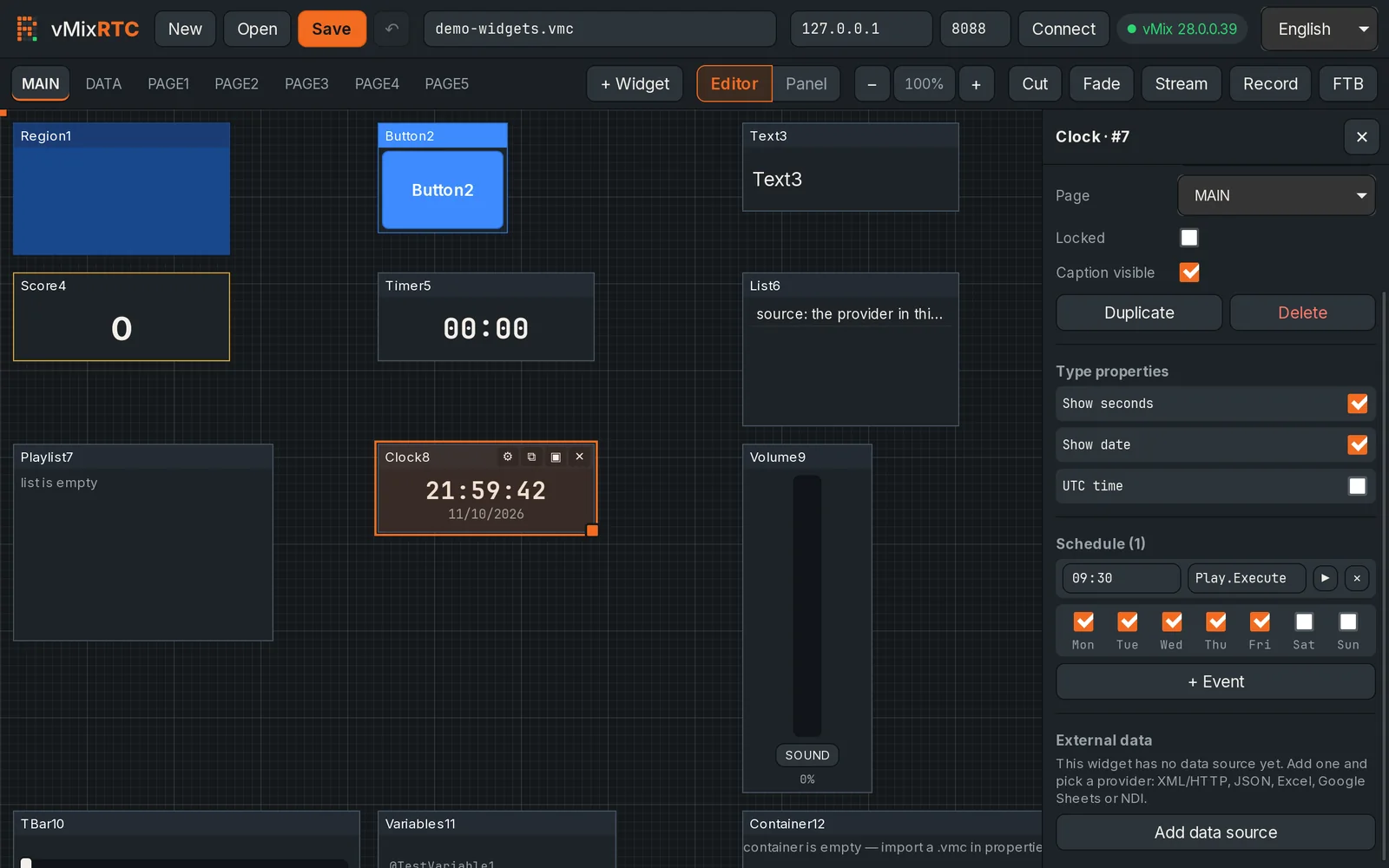Click Clock8 widget lock square icon
Screen dimensions: 1389x868
[556, 457]
